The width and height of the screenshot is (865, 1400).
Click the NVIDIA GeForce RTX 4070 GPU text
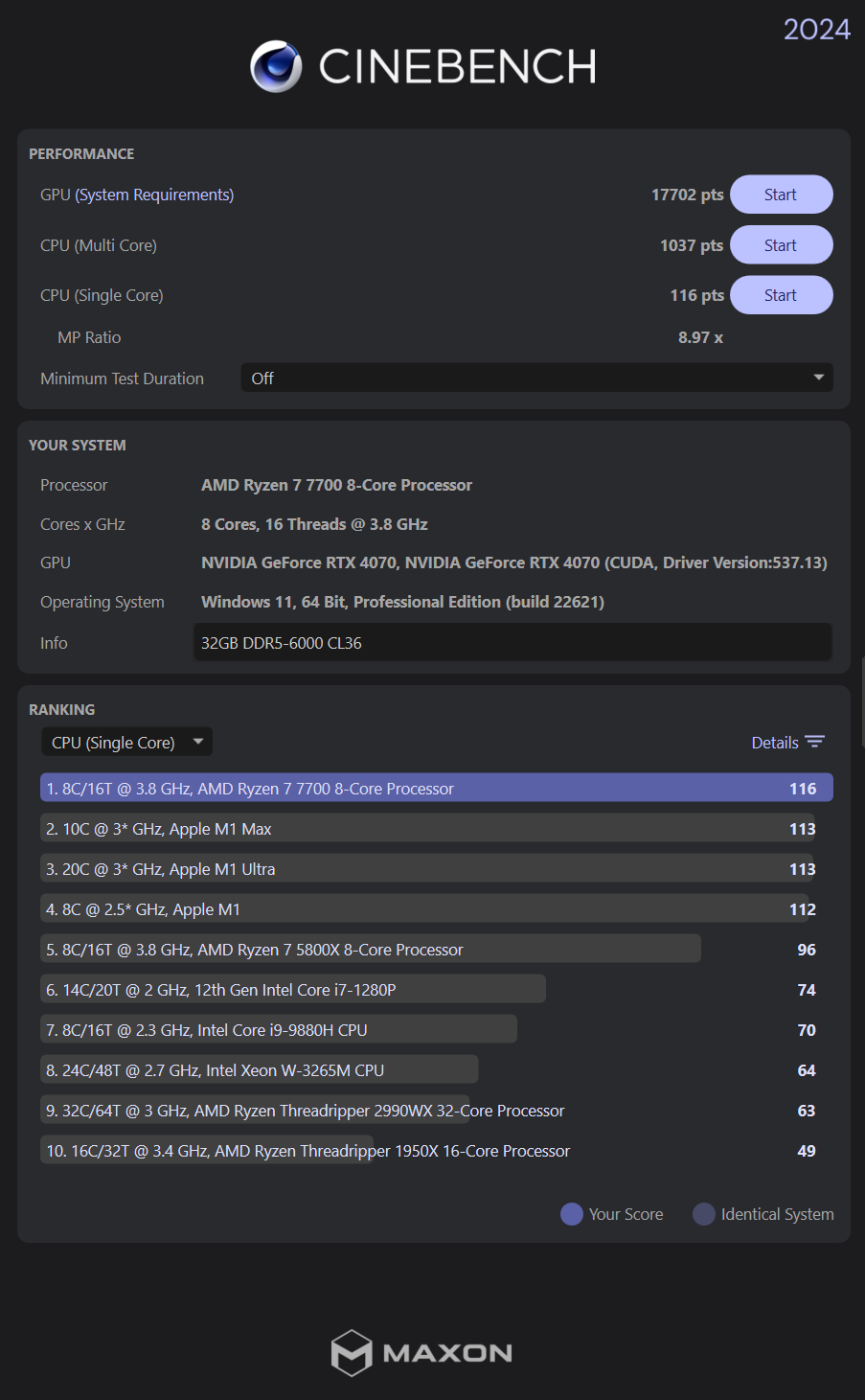[x=514, y=562]
